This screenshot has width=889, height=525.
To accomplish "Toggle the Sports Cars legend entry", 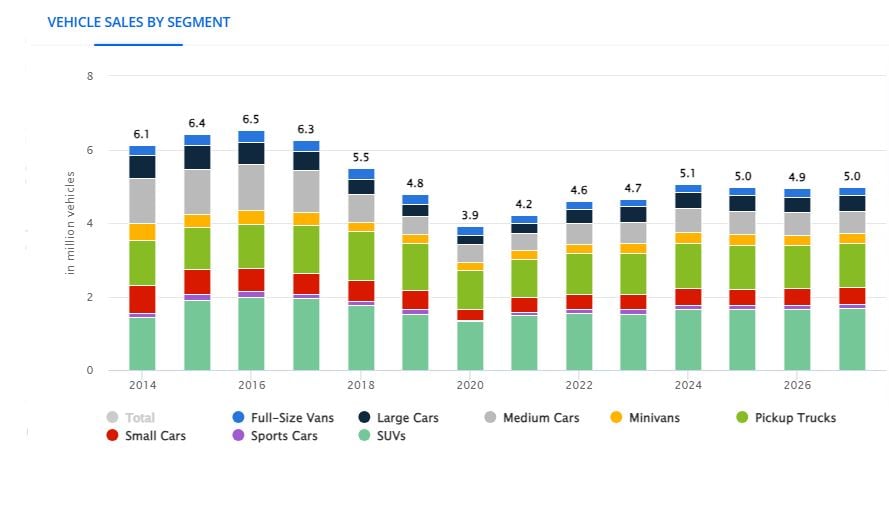I will click(275, 436).
